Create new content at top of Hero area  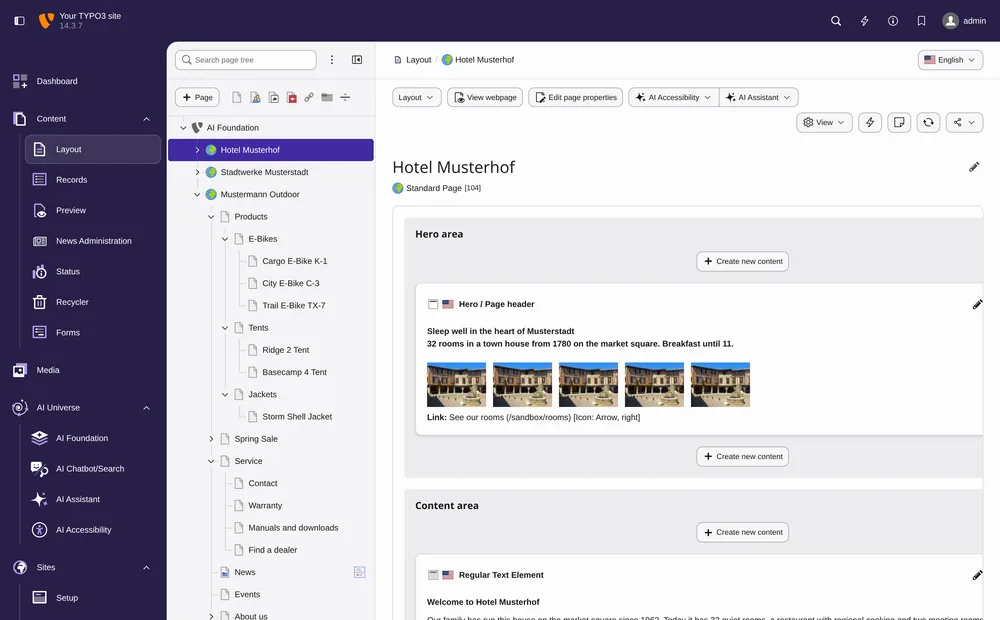click(x=742, y=262)
